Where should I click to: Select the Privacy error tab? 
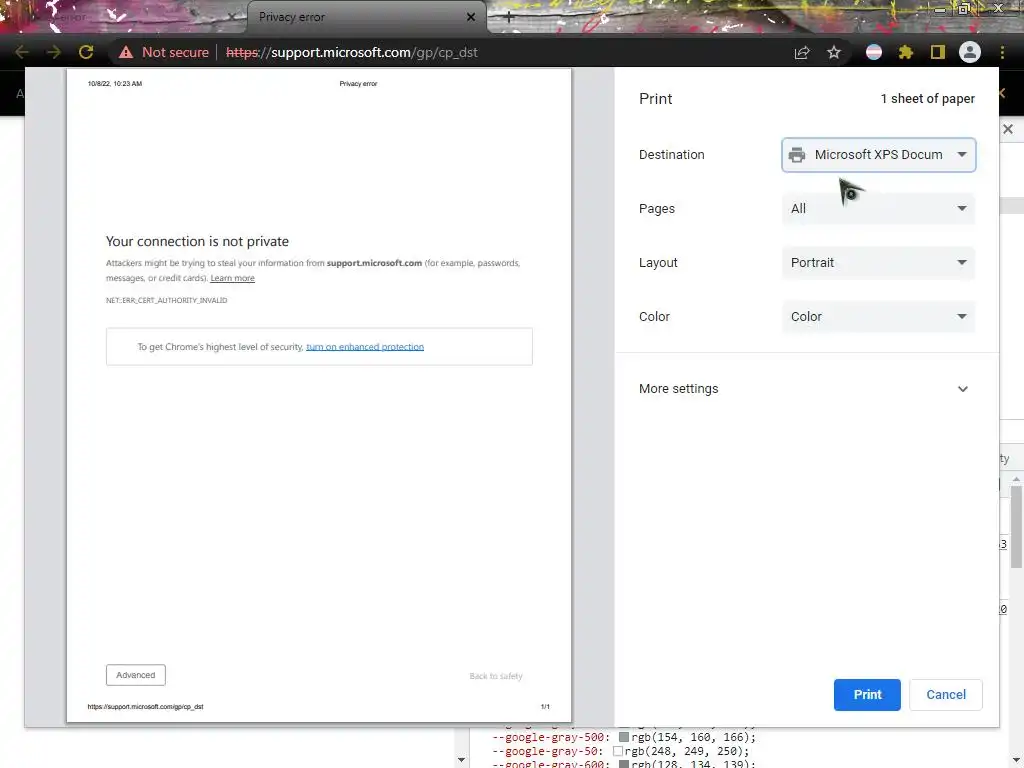click(x=367, y=18)
